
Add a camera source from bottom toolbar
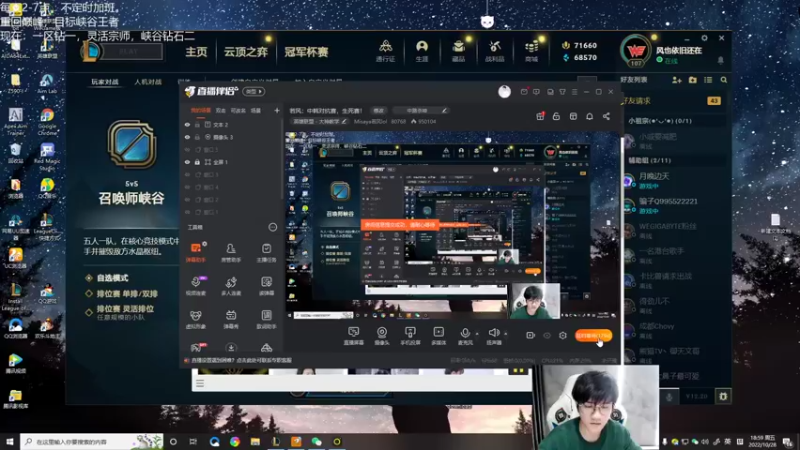coord(382,336)
